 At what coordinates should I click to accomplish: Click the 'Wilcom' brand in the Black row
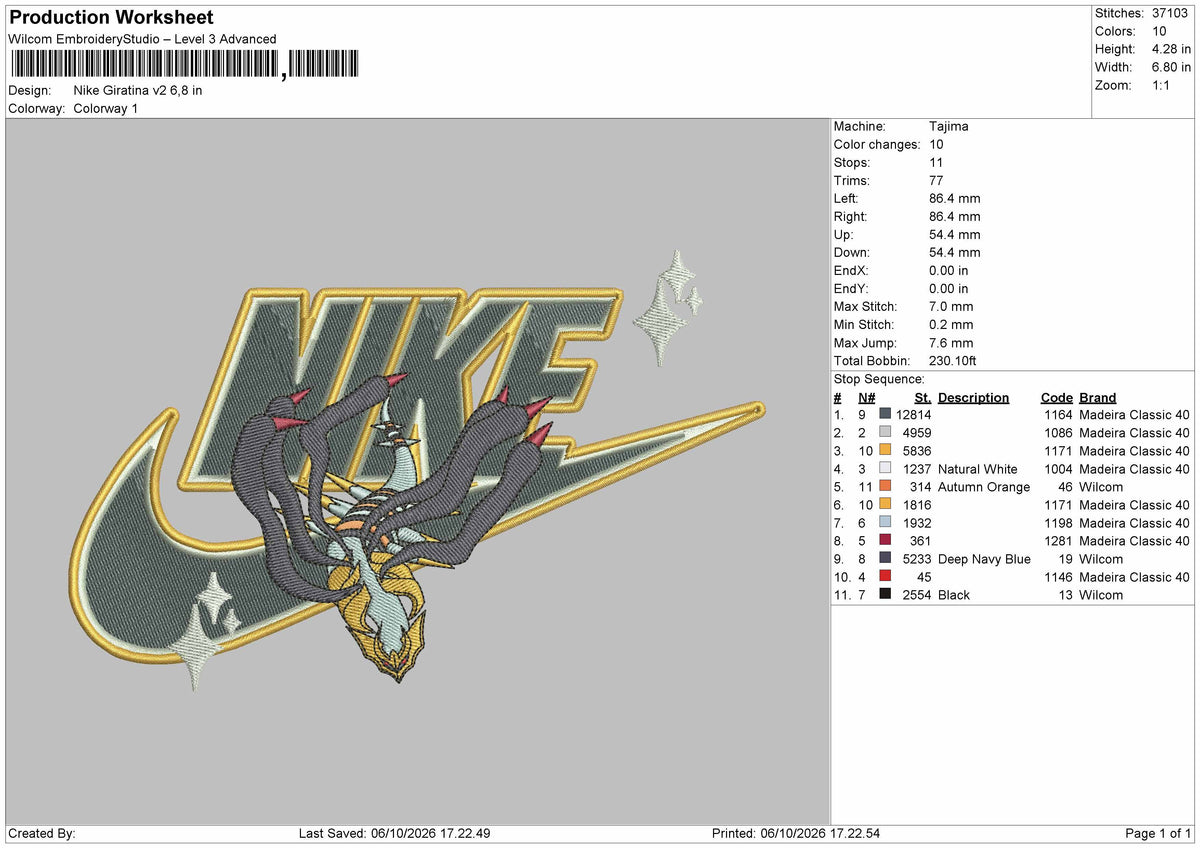tap(1101, 595)
